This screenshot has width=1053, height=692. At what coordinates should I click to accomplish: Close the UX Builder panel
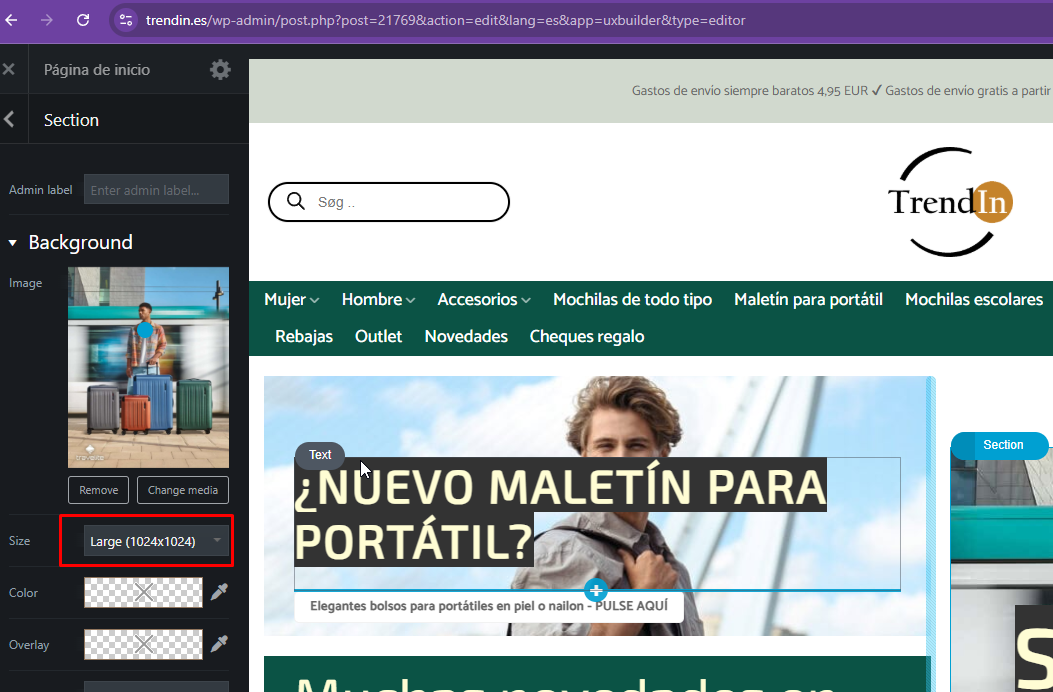click(9, 70)
